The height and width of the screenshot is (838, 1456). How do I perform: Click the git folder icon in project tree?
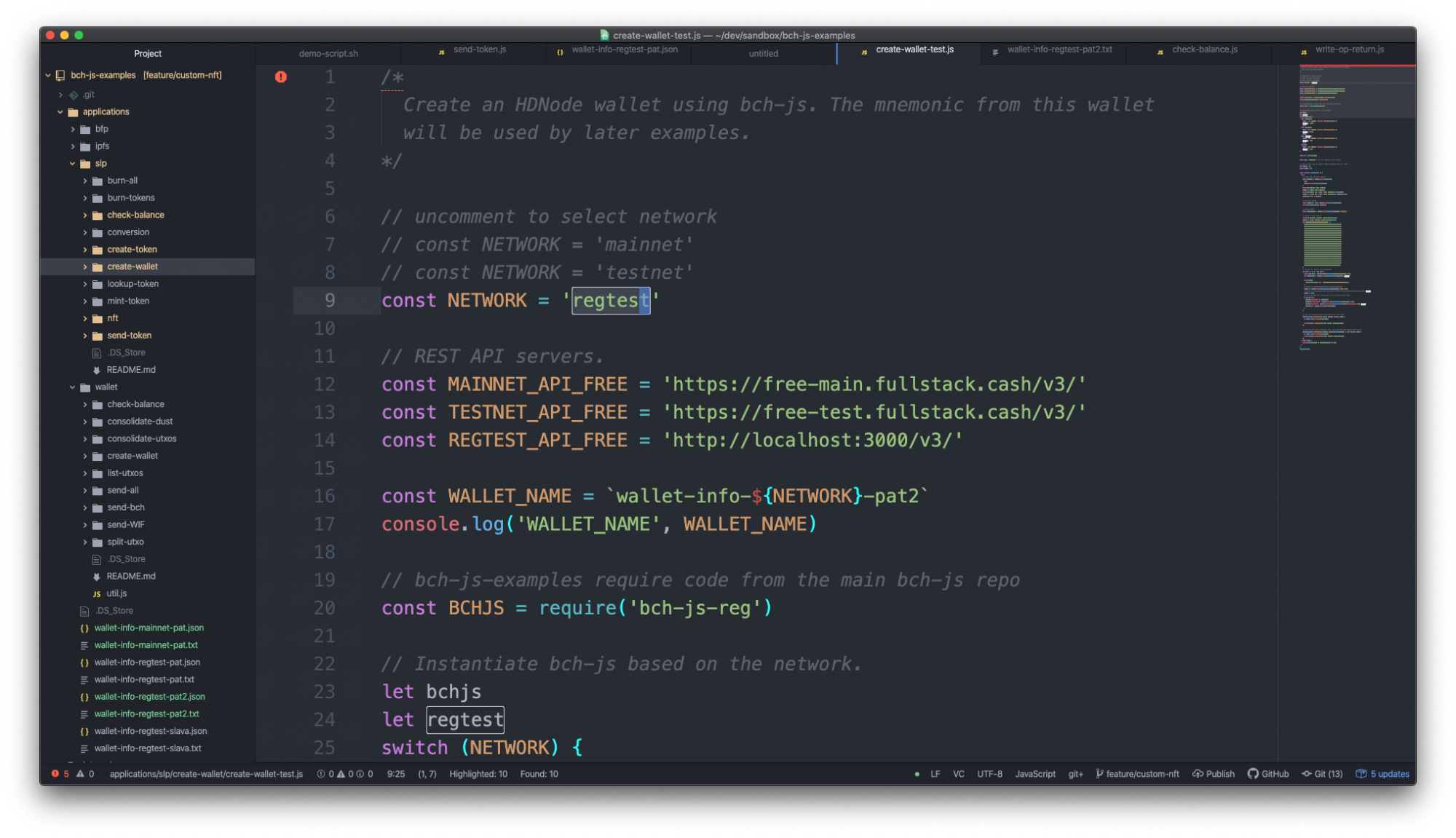coord(74,95)
